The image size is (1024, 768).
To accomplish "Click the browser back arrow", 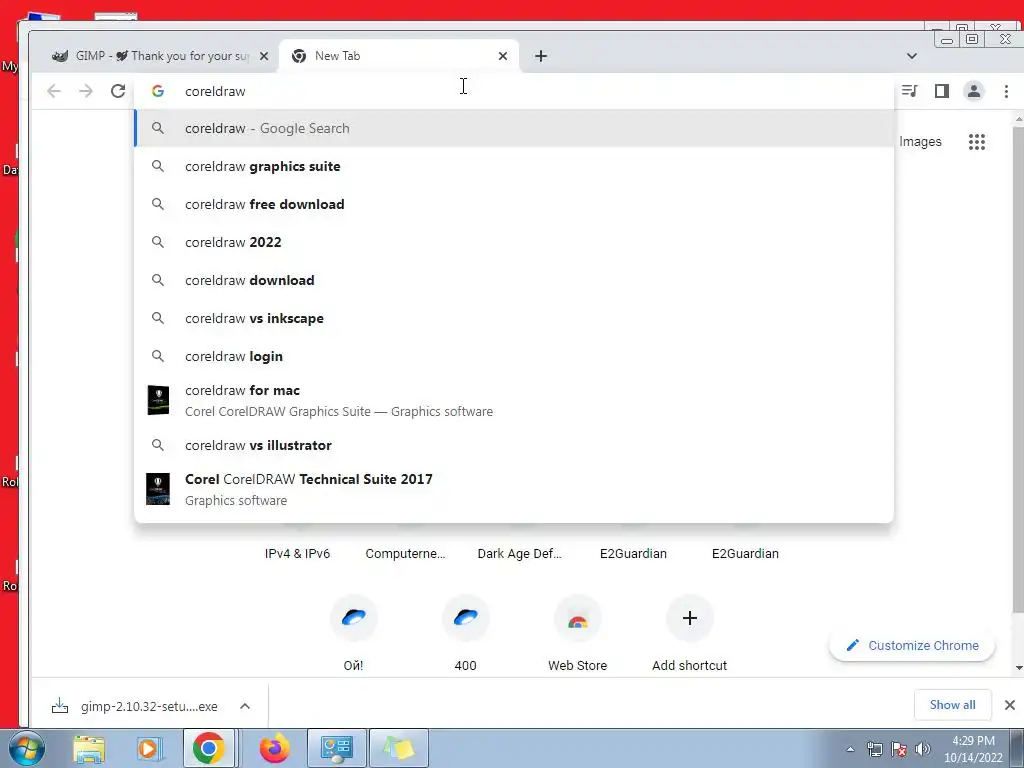I will pos(54,91).
